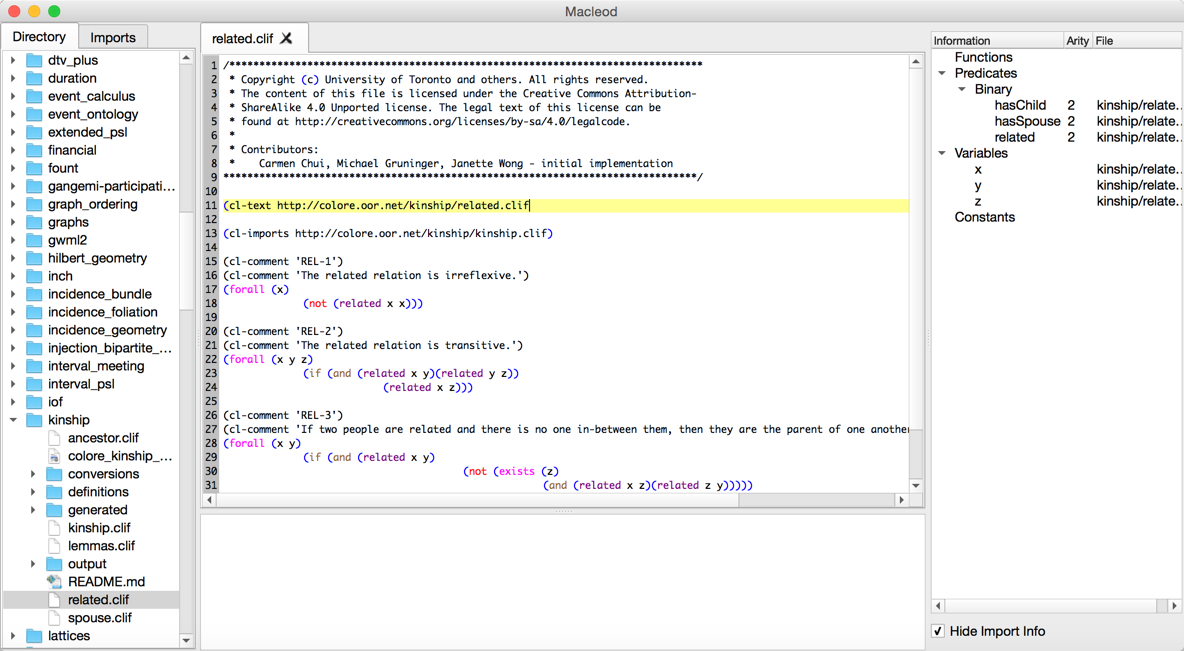Uncheck the Hide Import Info checkbox
The image size is (1184, 651).
(x=938, y=631)
